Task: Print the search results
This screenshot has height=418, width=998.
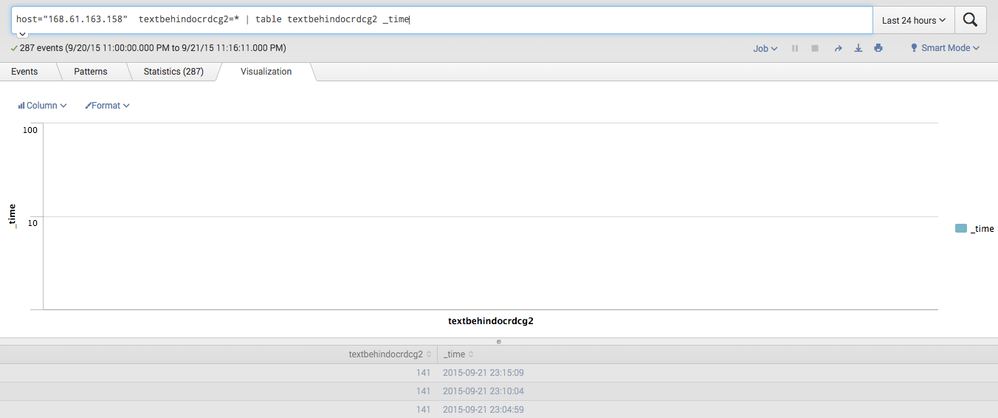Action: [x=878, y=48]
